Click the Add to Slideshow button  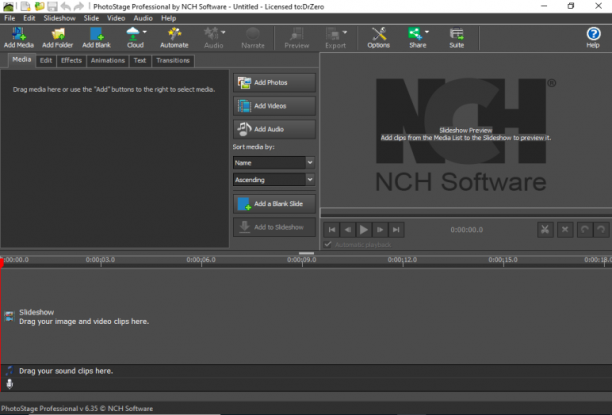click(x=274, y=227)
